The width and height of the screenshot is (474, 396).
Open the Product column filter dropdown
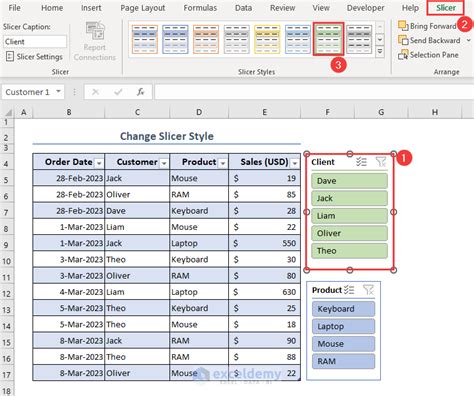click(223, 163)
